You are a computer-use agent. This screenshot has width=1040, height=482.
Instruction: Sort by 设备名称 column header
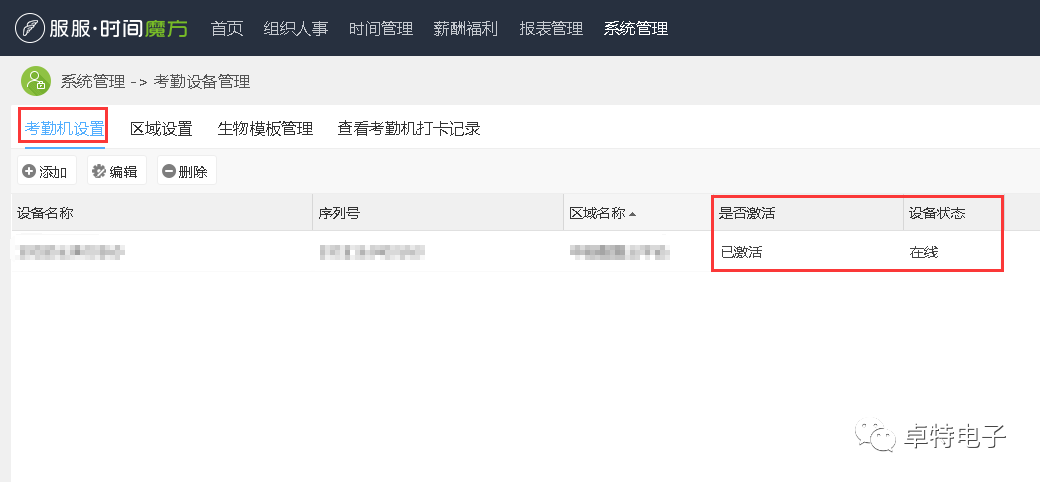(46, 213)
